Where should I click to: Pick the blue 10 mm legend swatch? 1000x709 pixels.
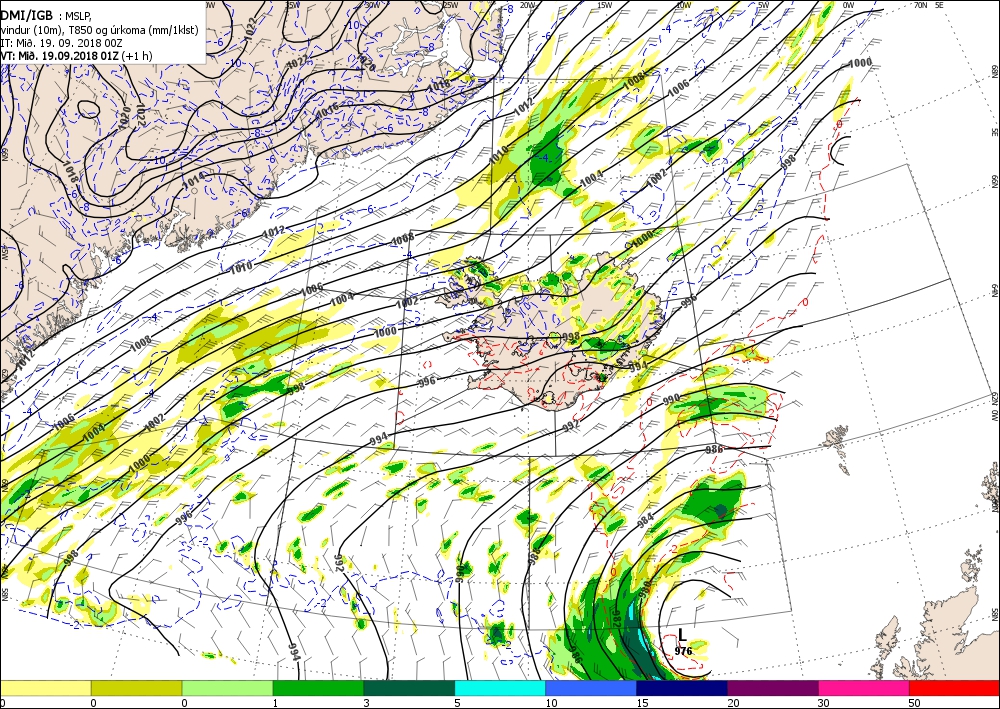click(591, 687)
